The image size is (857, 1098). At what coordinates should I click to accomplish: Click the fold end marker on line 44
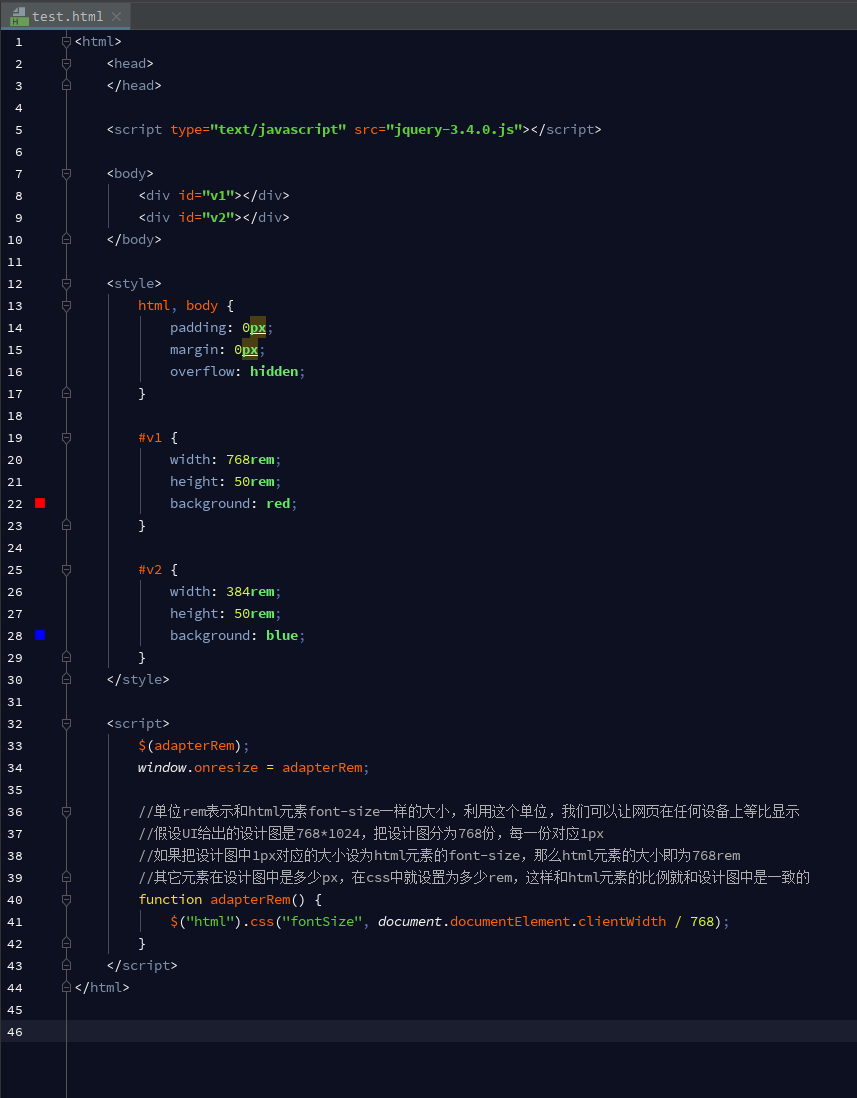pyautogui.click(x=67, y=987)
